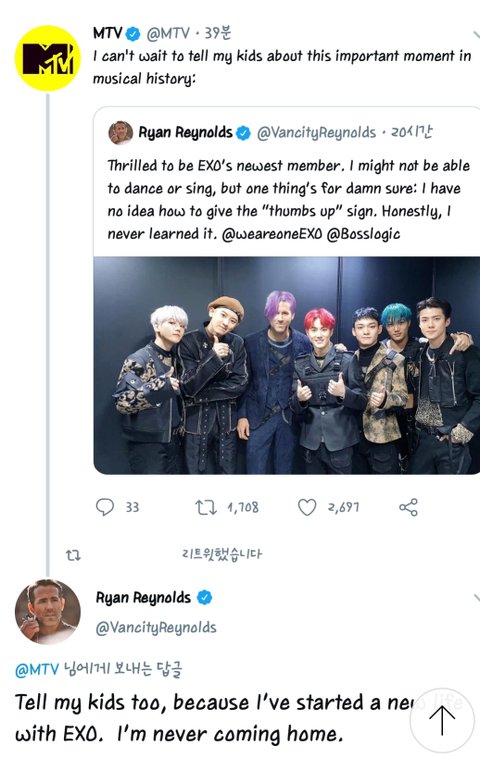Open the @Bosslogic mention link
The image size is (480, 758).
(364, 234)
